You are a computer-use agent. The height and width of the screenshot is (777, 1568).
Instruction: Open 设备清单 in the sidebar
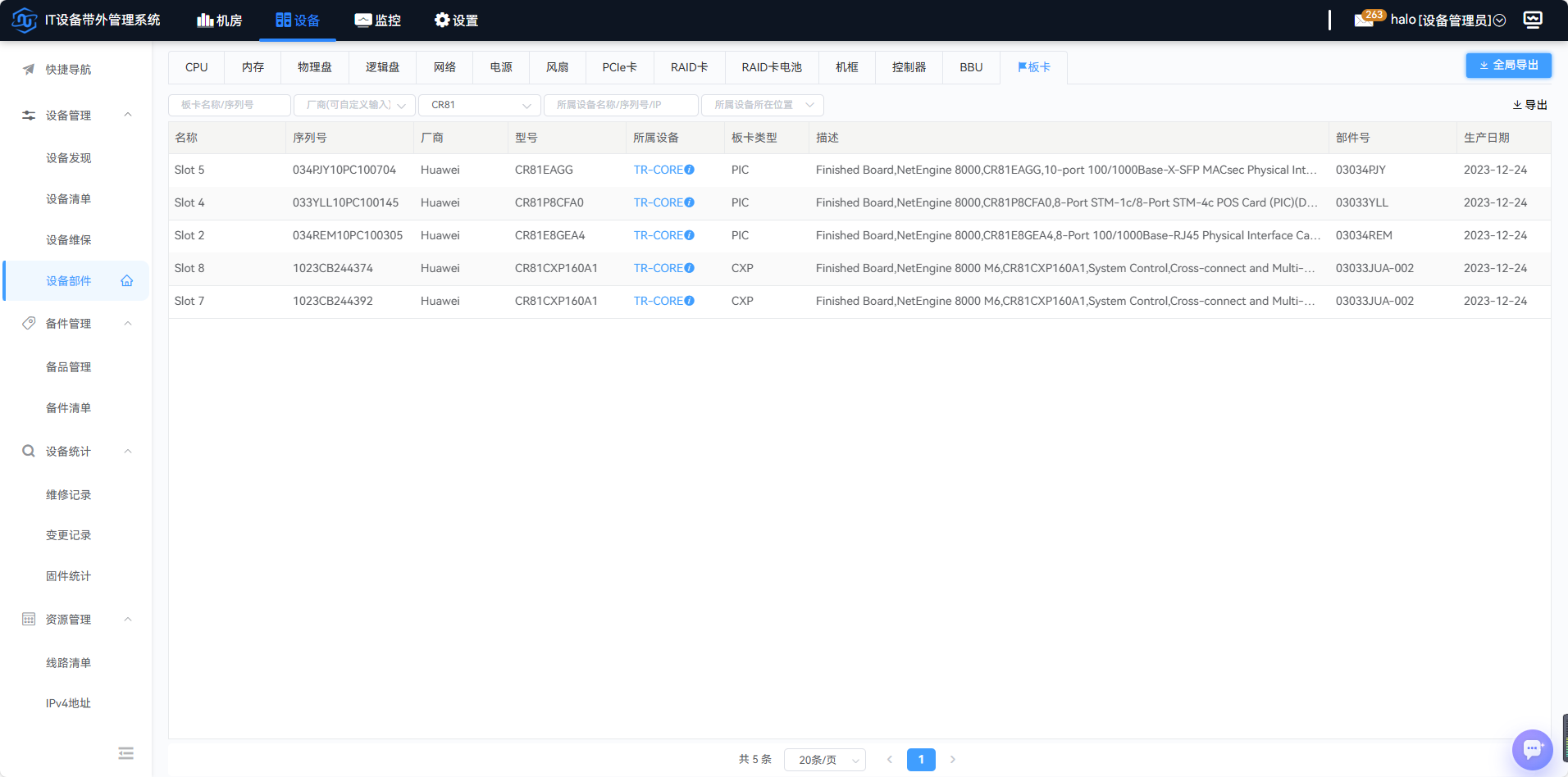(x=69, y=199)
